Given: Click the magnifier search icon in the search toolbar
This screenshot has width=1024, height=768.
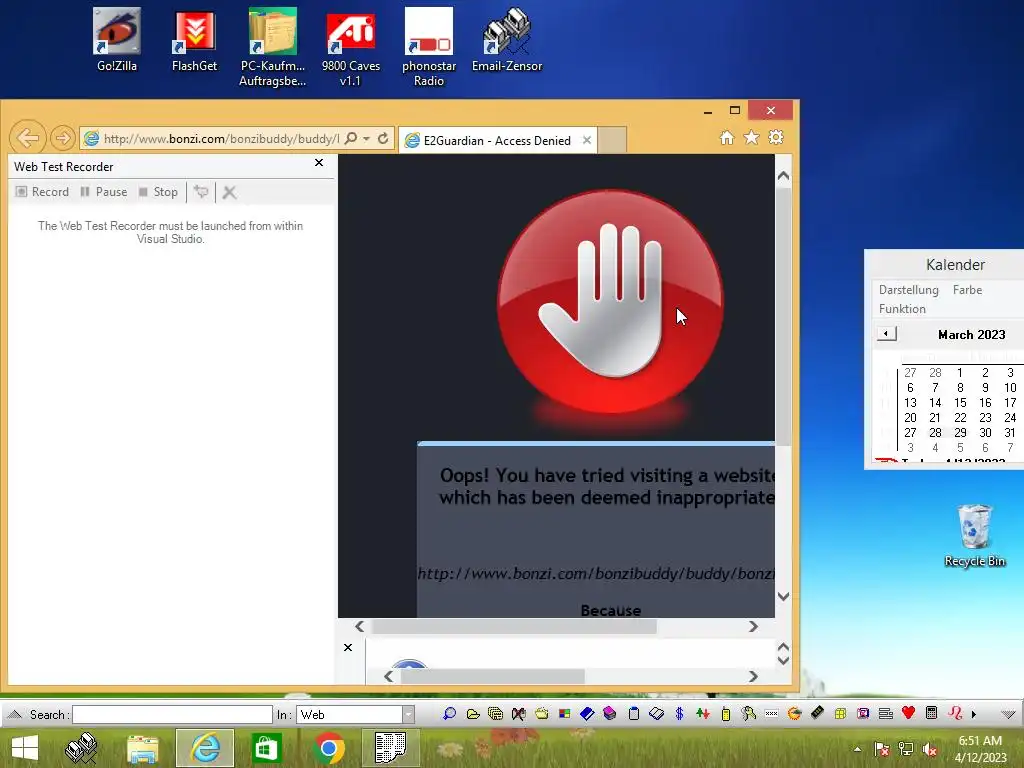Looking at the screenshot, I should point(449,714).
